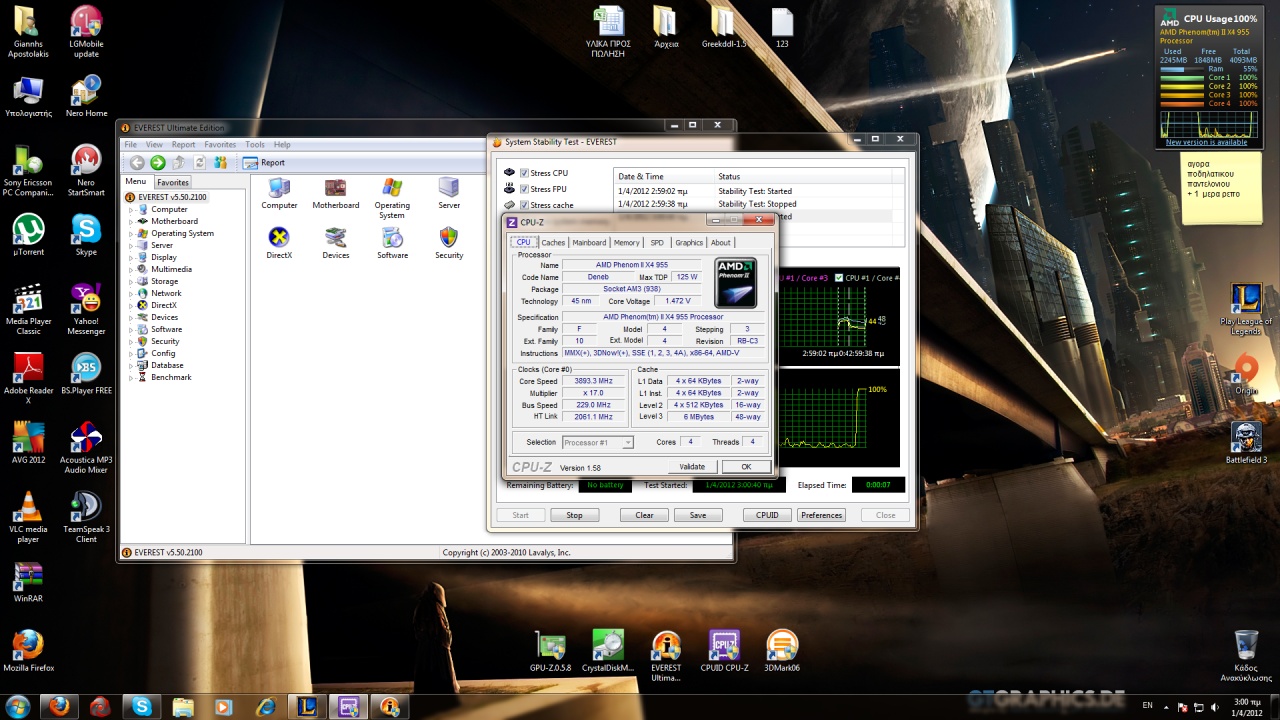This screenshot has height=720, width=1280.
Task: Expand the Motherboard tree node
Action: [131, 222]
